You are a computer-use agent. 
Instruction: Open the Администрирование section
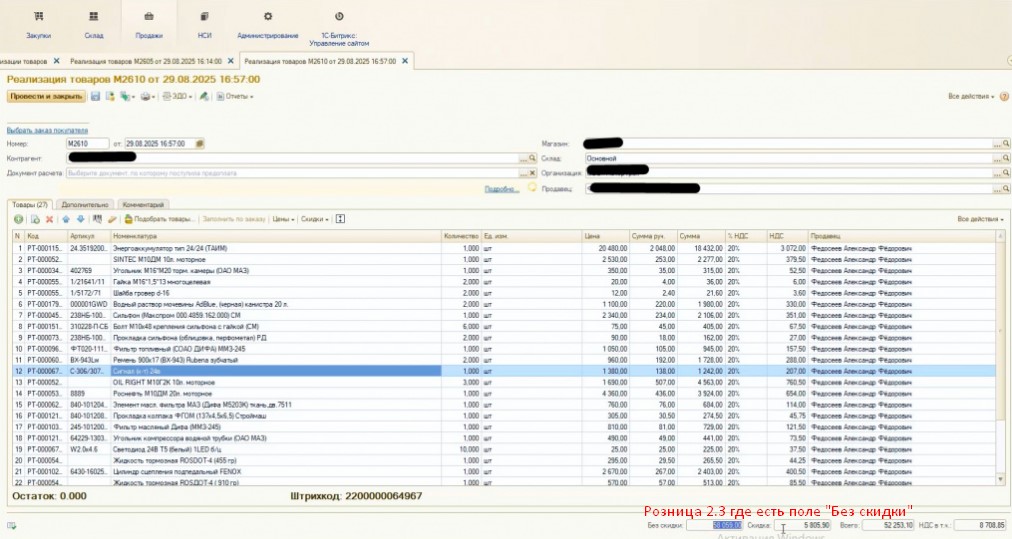[268, 25]
